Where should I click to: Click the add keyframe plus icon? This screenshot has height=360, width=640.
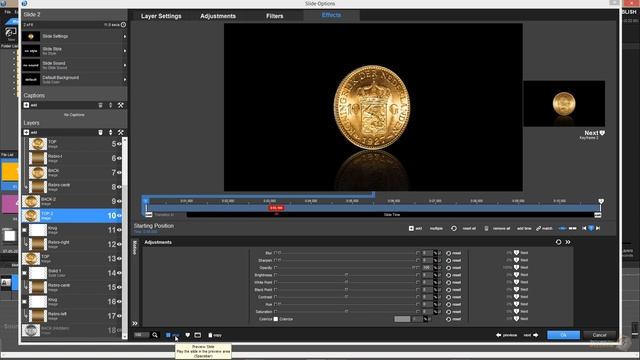point(411,228)
